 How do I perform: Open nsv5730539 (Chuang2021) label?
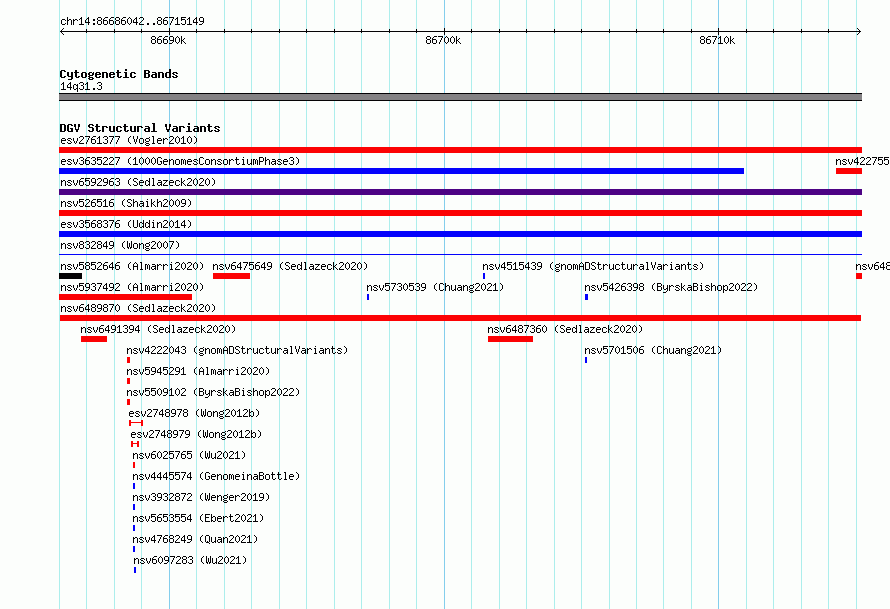pos(435,287)
